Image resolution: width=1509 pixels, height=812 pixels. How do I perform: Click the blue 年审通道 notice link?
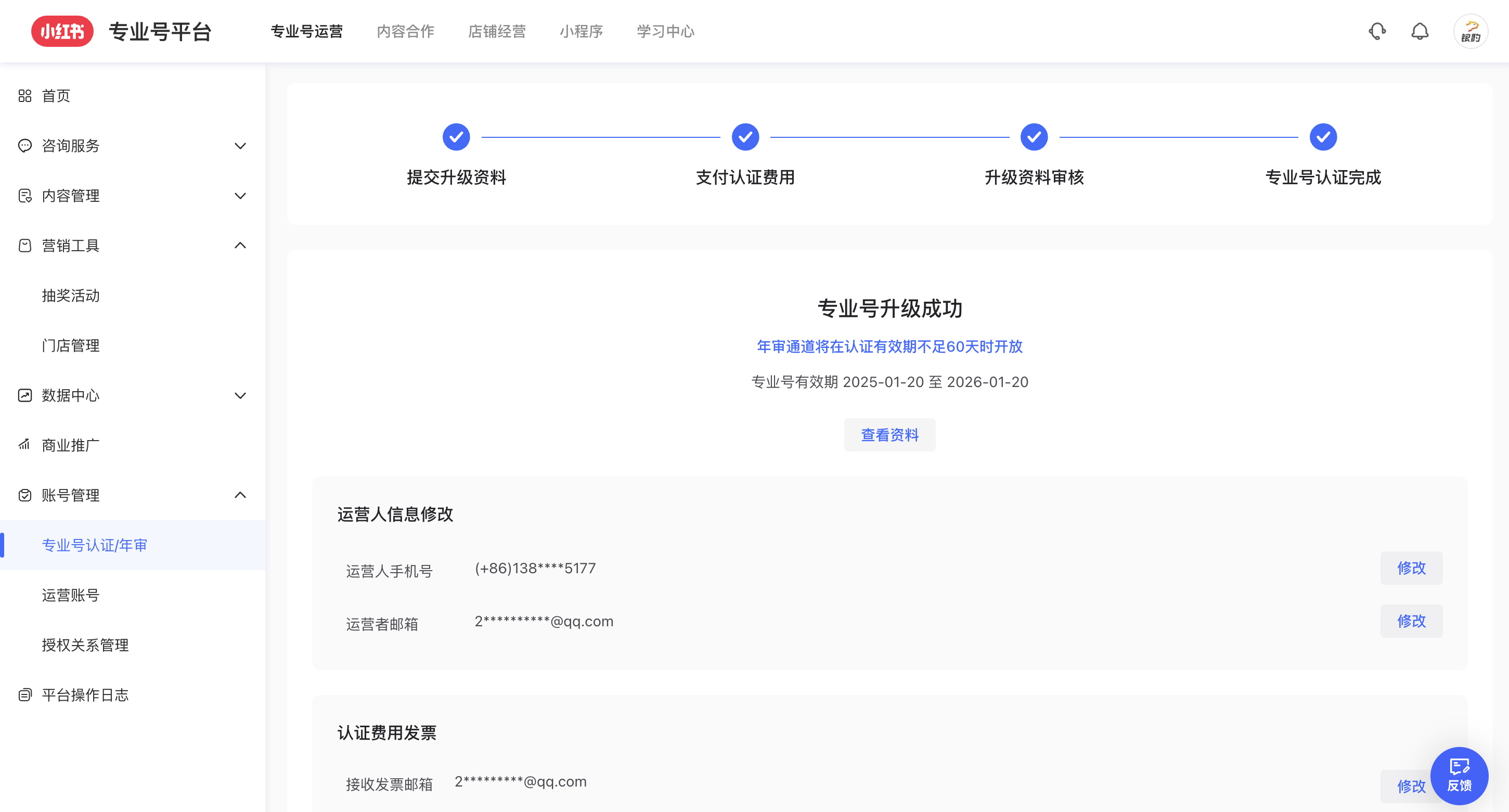click(x=889, y=346)
